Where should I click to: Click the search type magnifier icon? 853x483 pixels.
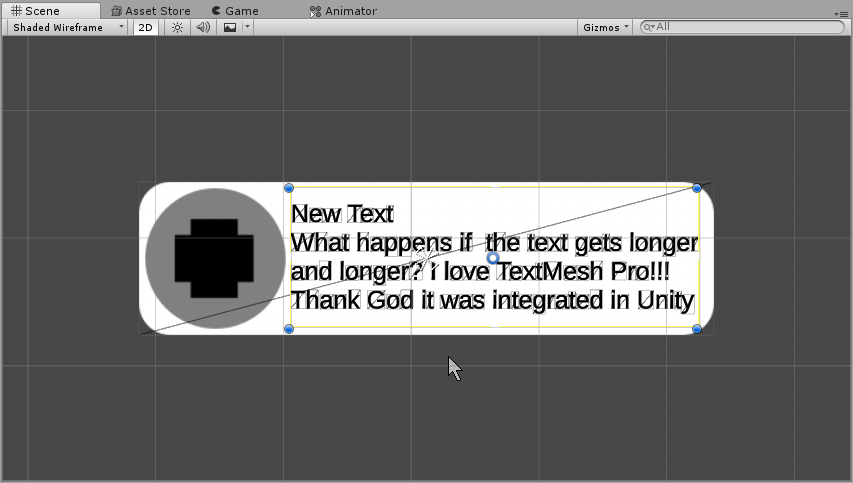[x=648, y=27]
